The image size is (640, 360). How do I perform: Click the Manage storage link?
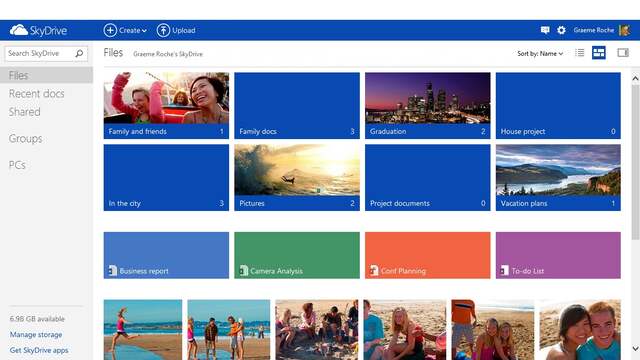tap(36, 334)
